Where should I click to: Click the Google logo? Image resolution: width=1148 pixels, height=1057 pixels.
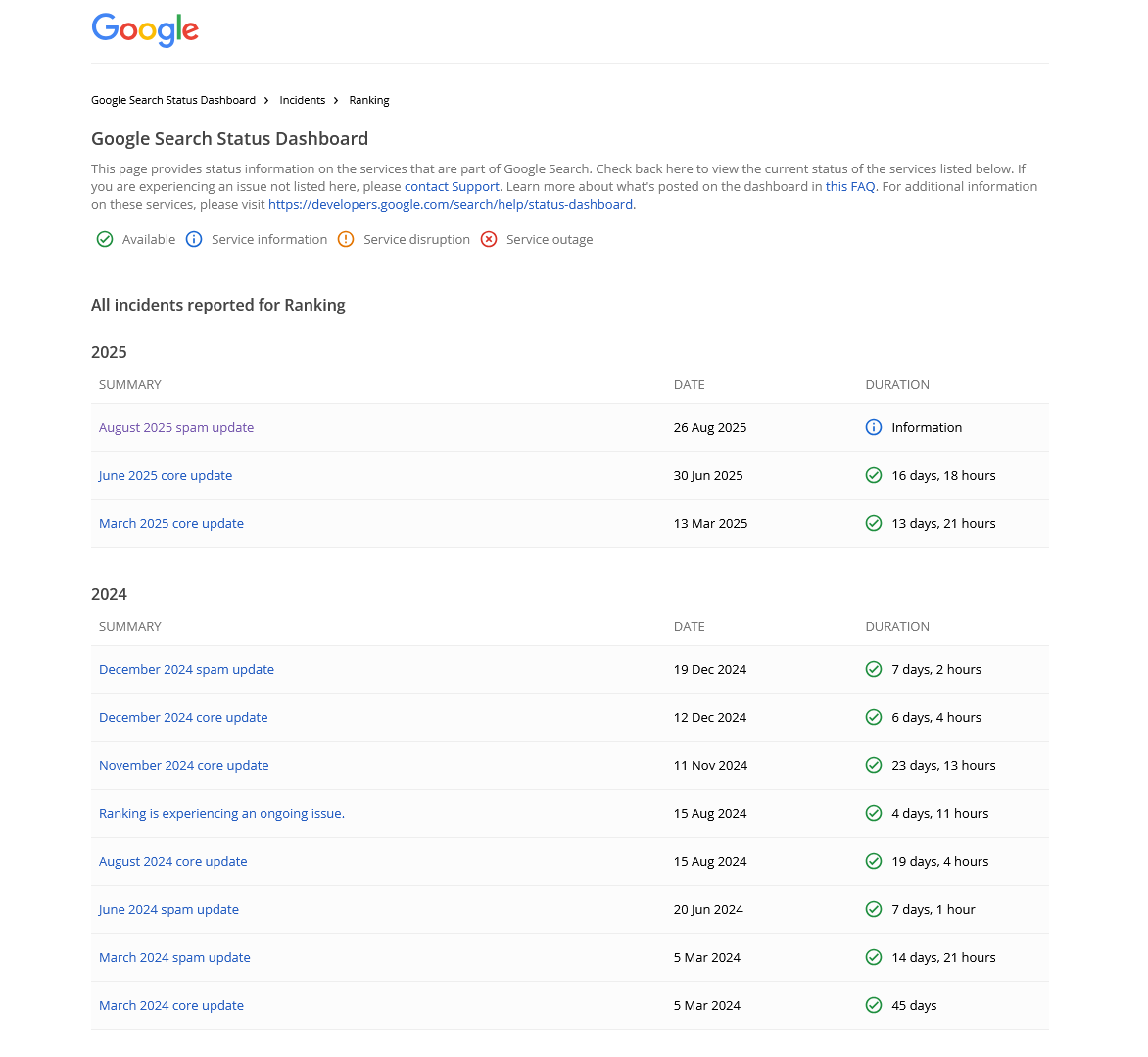(x=145, y=29)
